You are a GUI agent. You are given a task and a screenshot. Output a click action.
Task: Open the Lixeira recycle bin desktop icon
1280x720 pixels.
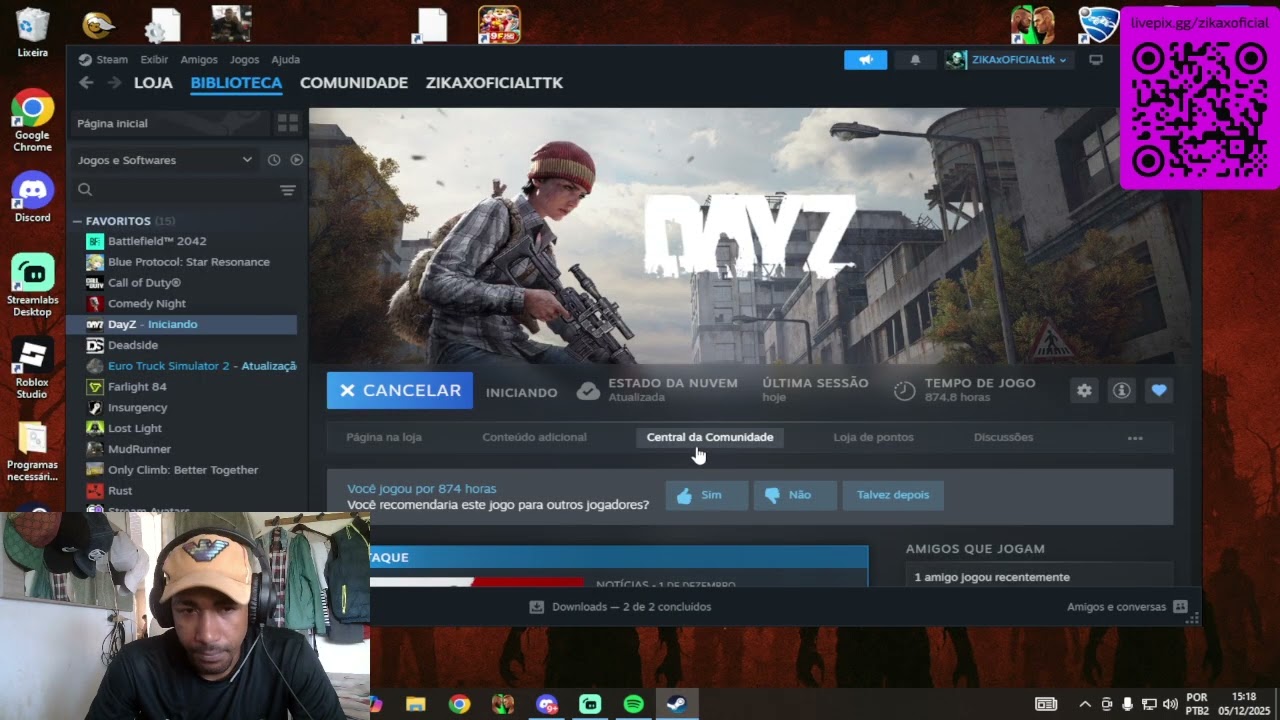click(x=32, y=33)
